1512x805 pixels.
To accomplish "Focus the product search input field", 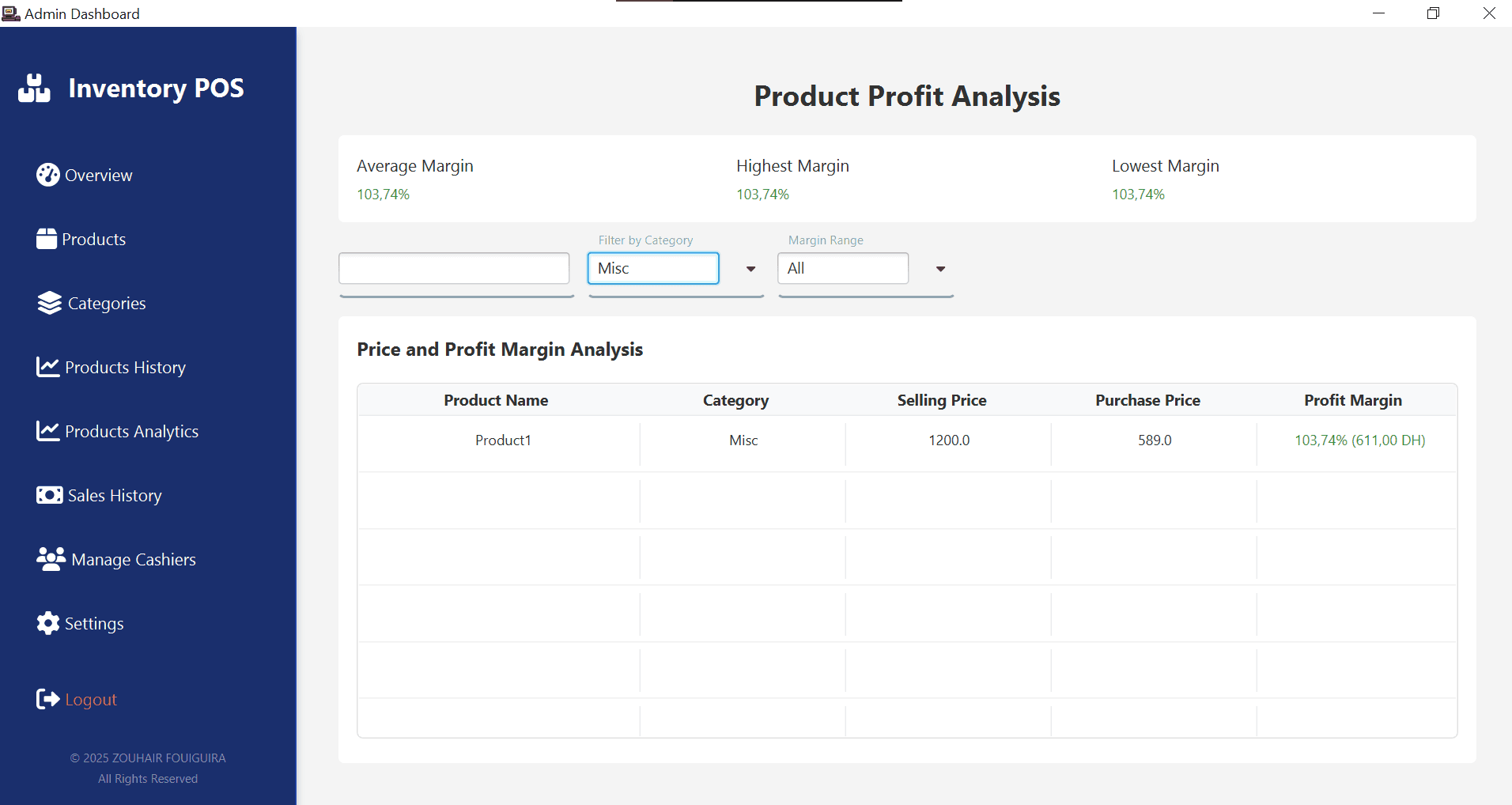I will pos(454,269).
